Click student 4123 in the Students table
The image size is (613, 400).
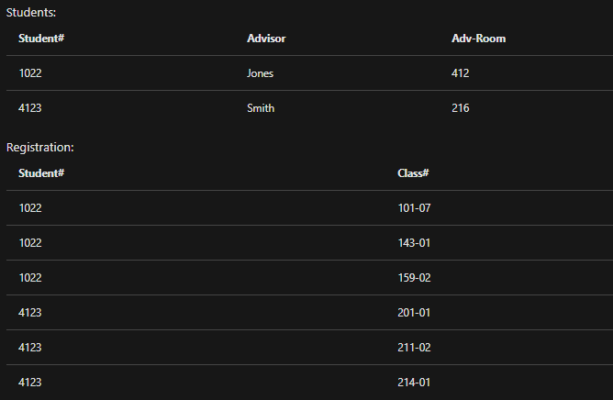point(30,108)
